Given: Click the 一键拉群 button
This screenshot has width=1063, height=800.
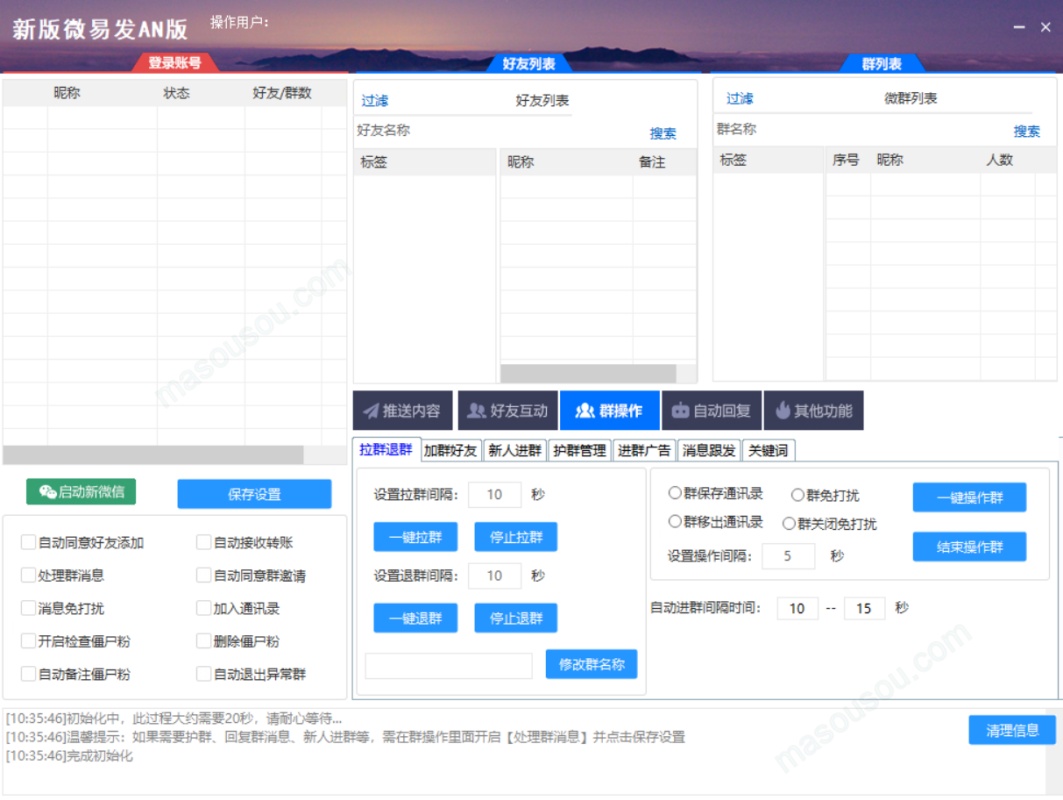Looking at the screenshot, I should 416,537.
